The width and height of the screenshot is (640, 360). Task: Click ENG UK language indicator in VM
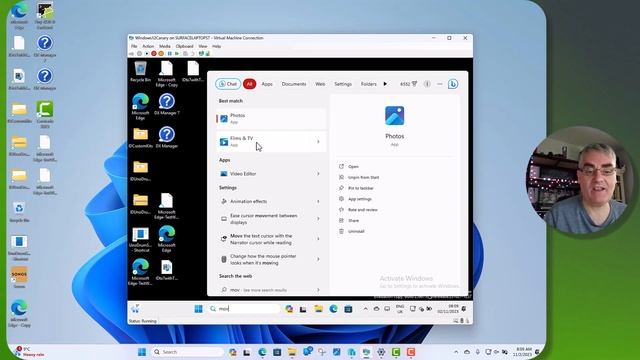[400, 309]
